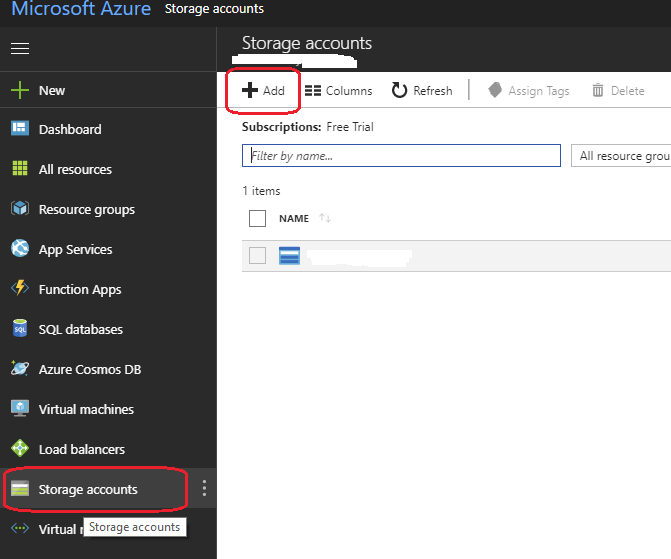Click the plus icon on Add button
The image size is (671, 559).
pyautogui.click(x=250, y=90)
